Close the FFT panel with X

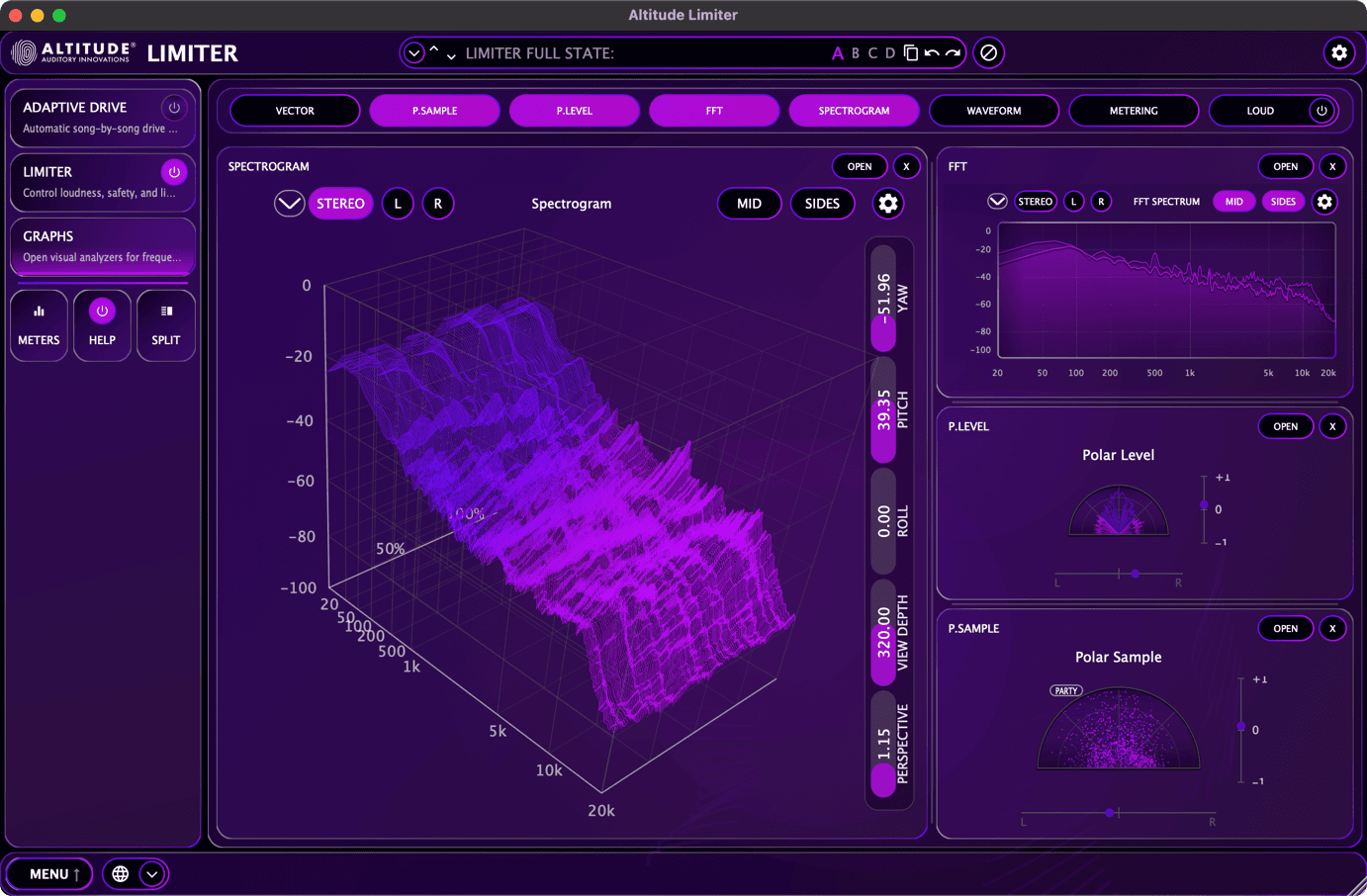pos(1332,166)
